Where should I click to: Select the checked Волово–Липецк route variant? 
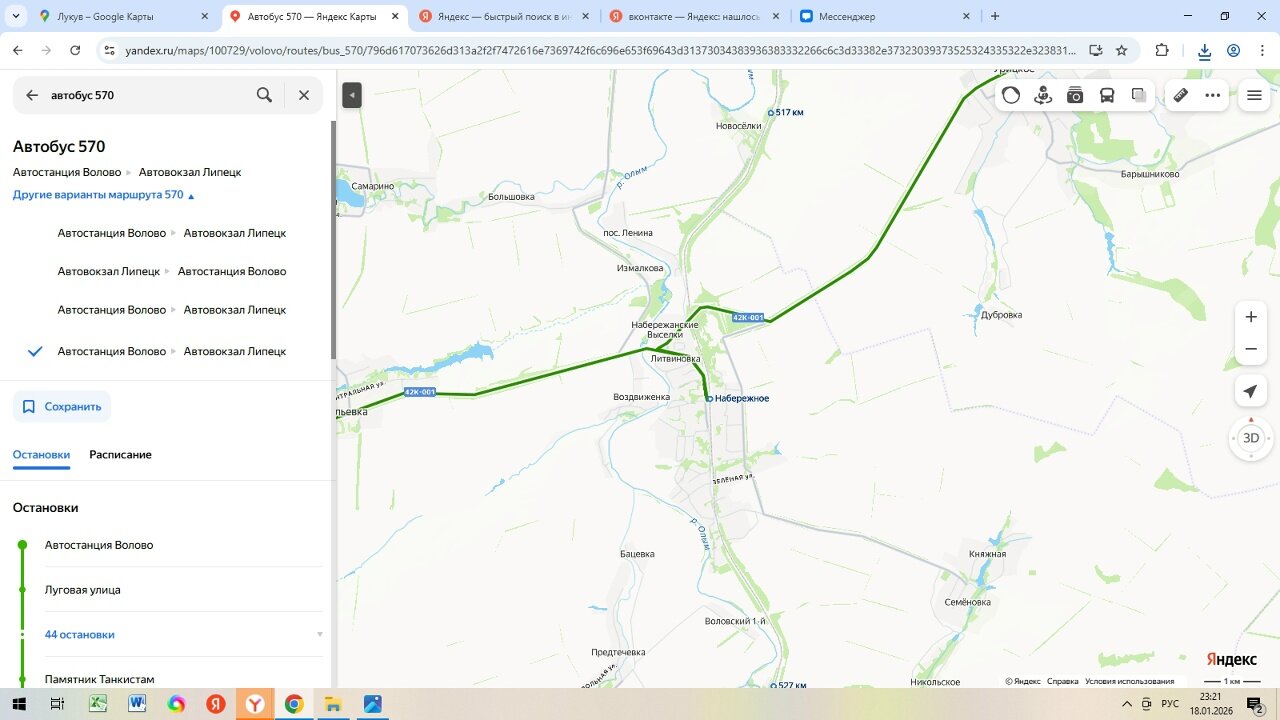(x=171, y=351)
